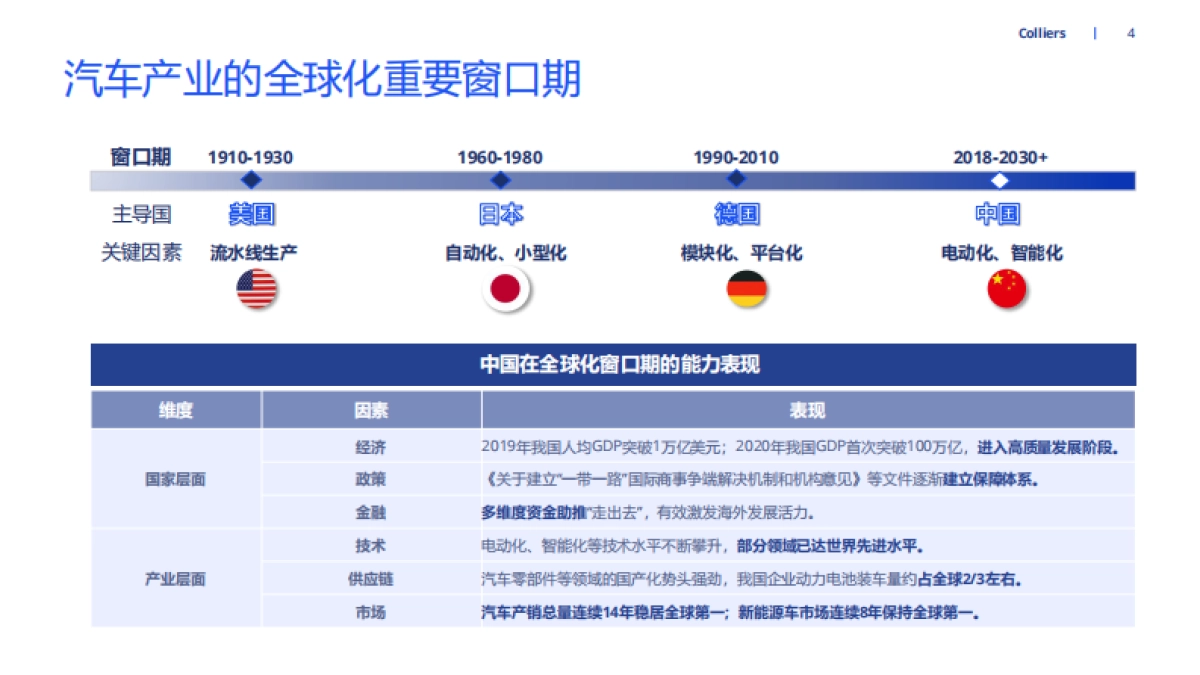The width and height of the screenshot is (1200, 675).
Task: Toggle the diamond marker for 1960-1980
Action: [x=500, y=180]
